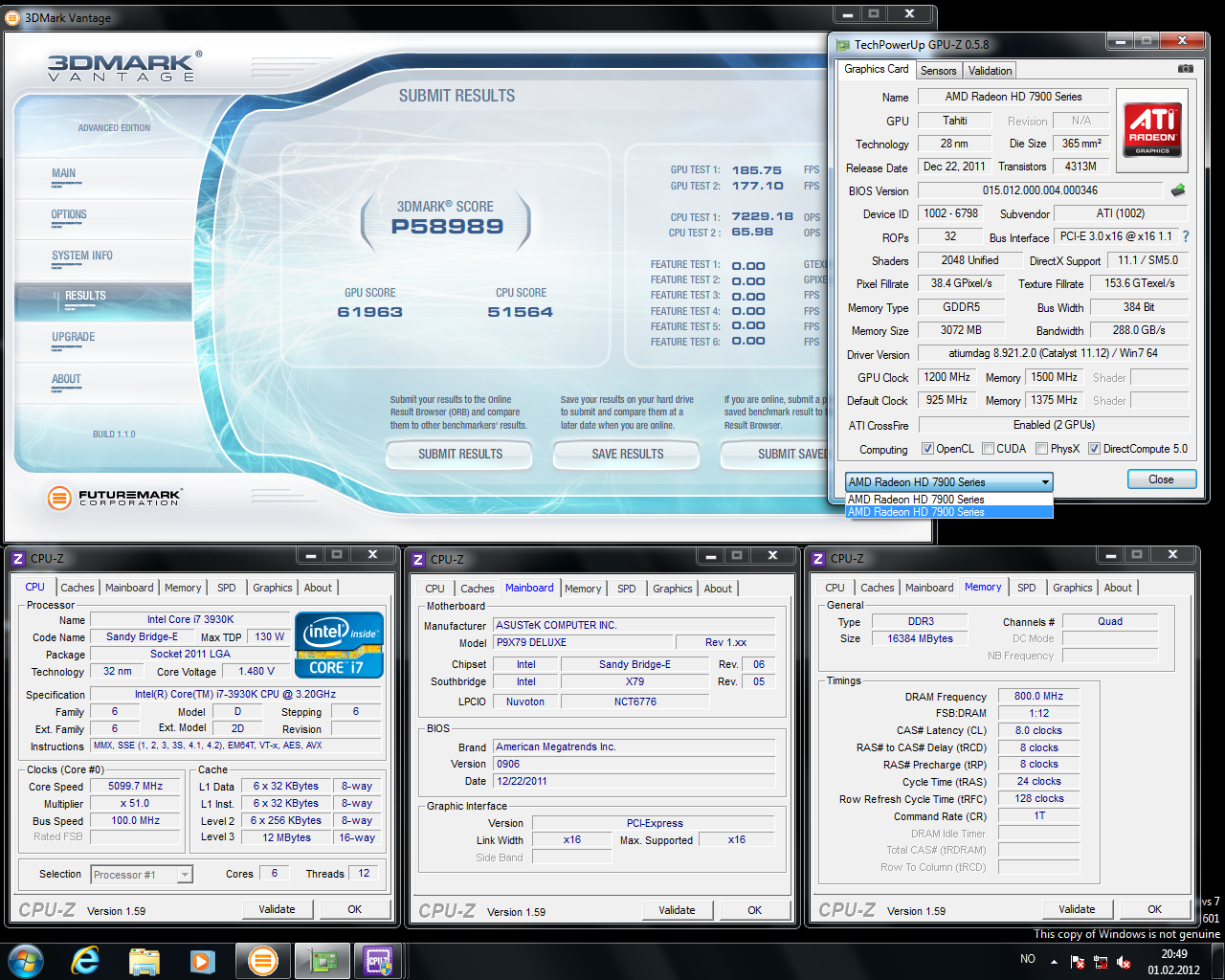This screenshot has height=980, width=1225.
Task: Click the ATI Radeon logo in GPU-Z
Action: pyautogui.click(x=1152, y=130)
